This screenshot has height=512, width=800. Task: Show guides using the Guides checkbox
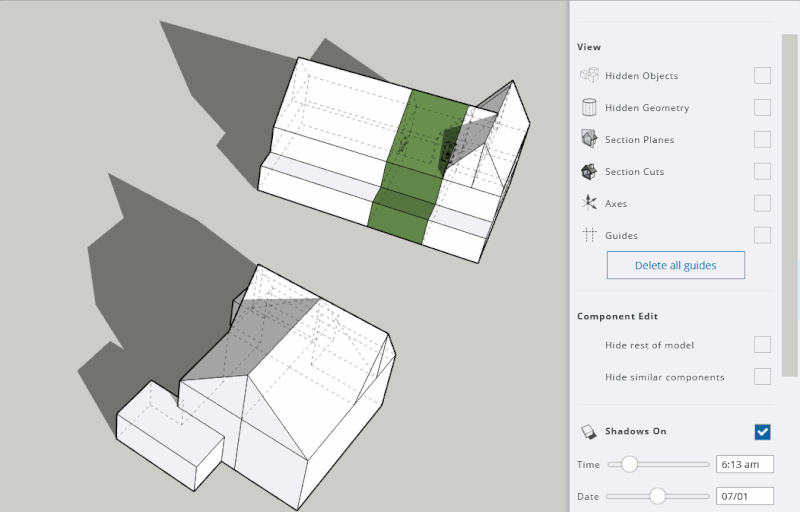click(x=762, y=235)
